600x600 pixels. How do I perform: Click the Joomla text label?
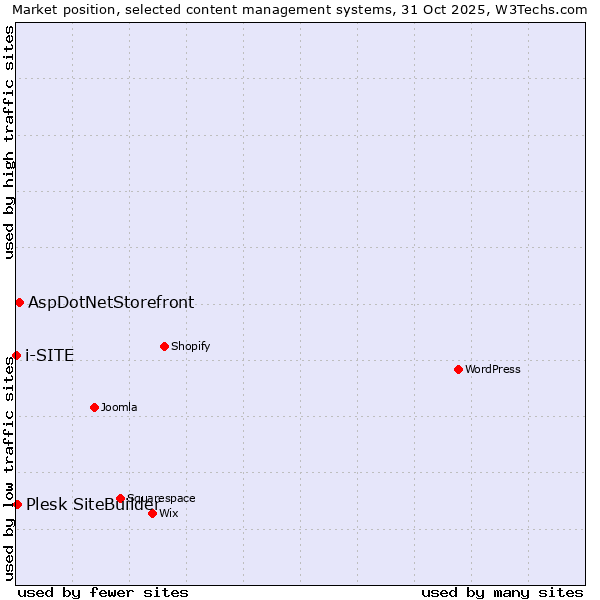point(119,407)
